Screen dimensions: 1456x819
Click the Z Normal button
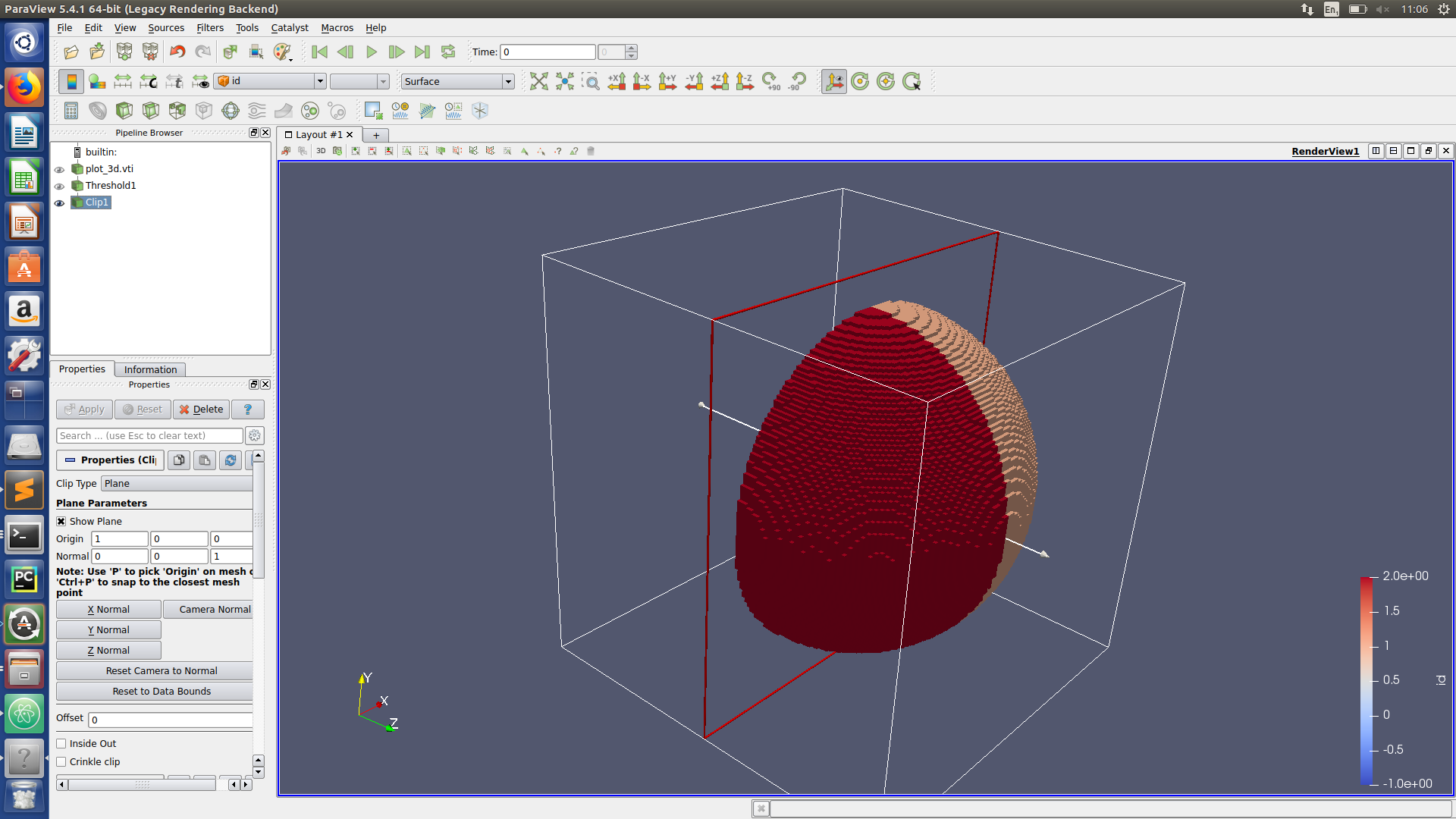[x=108, y=651]
